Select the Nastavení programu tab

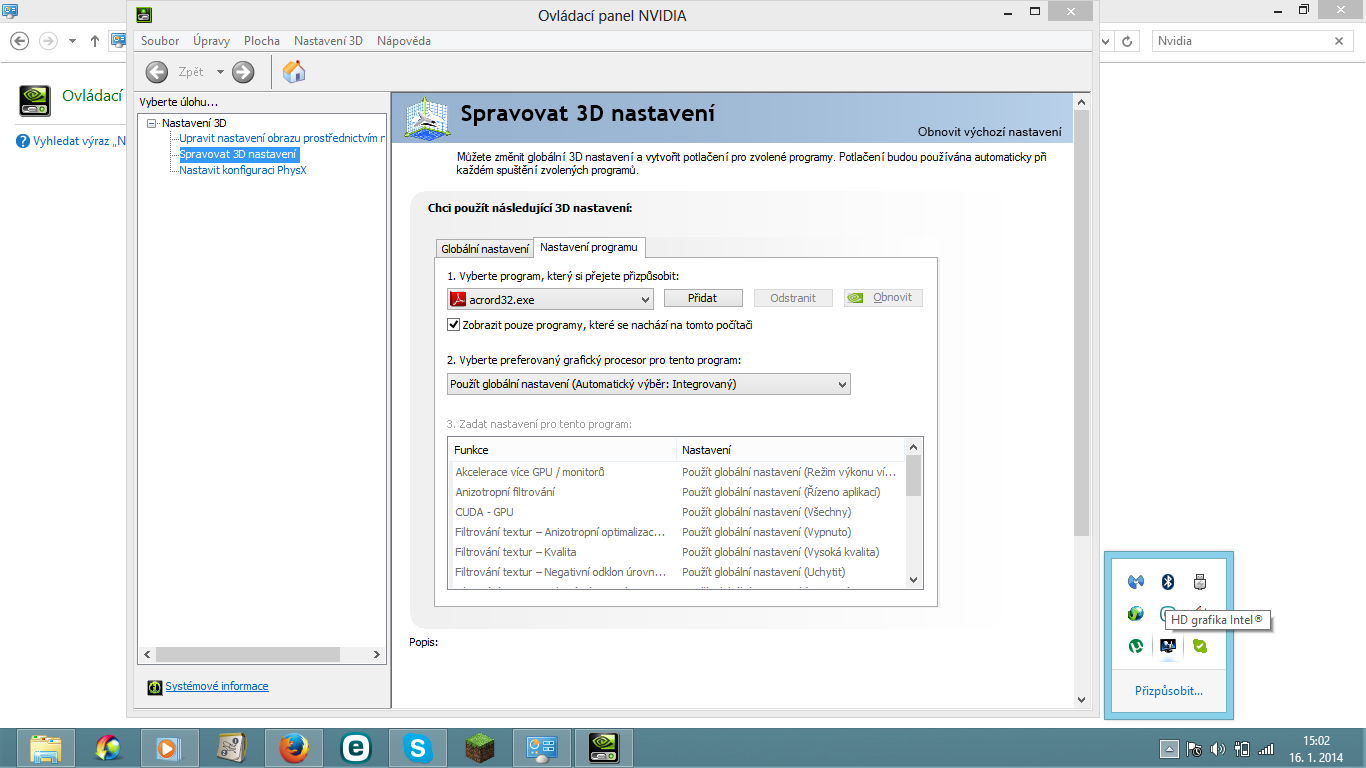click(589, 247)
